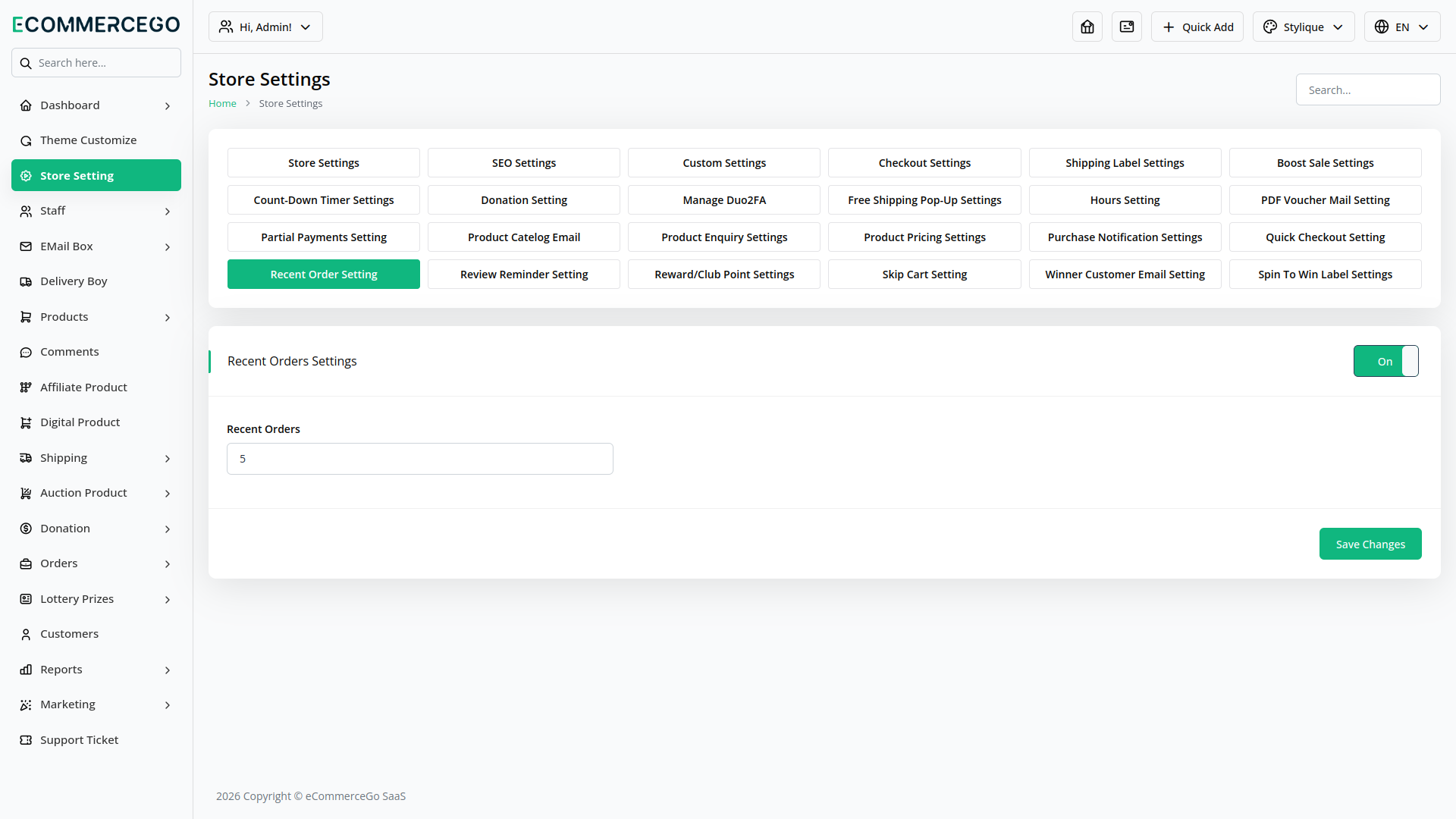
Task: Expand the Orders sidebar menu chevron
Action: click(168, 563)
